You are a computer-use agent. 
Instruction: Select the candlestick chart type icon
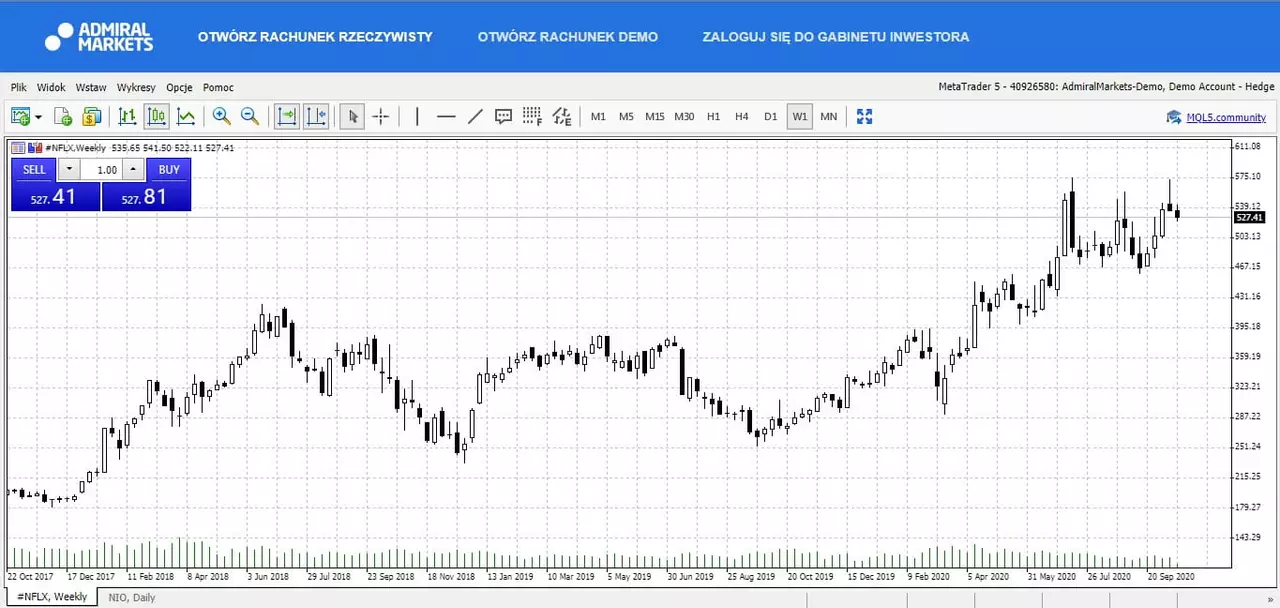157,117
